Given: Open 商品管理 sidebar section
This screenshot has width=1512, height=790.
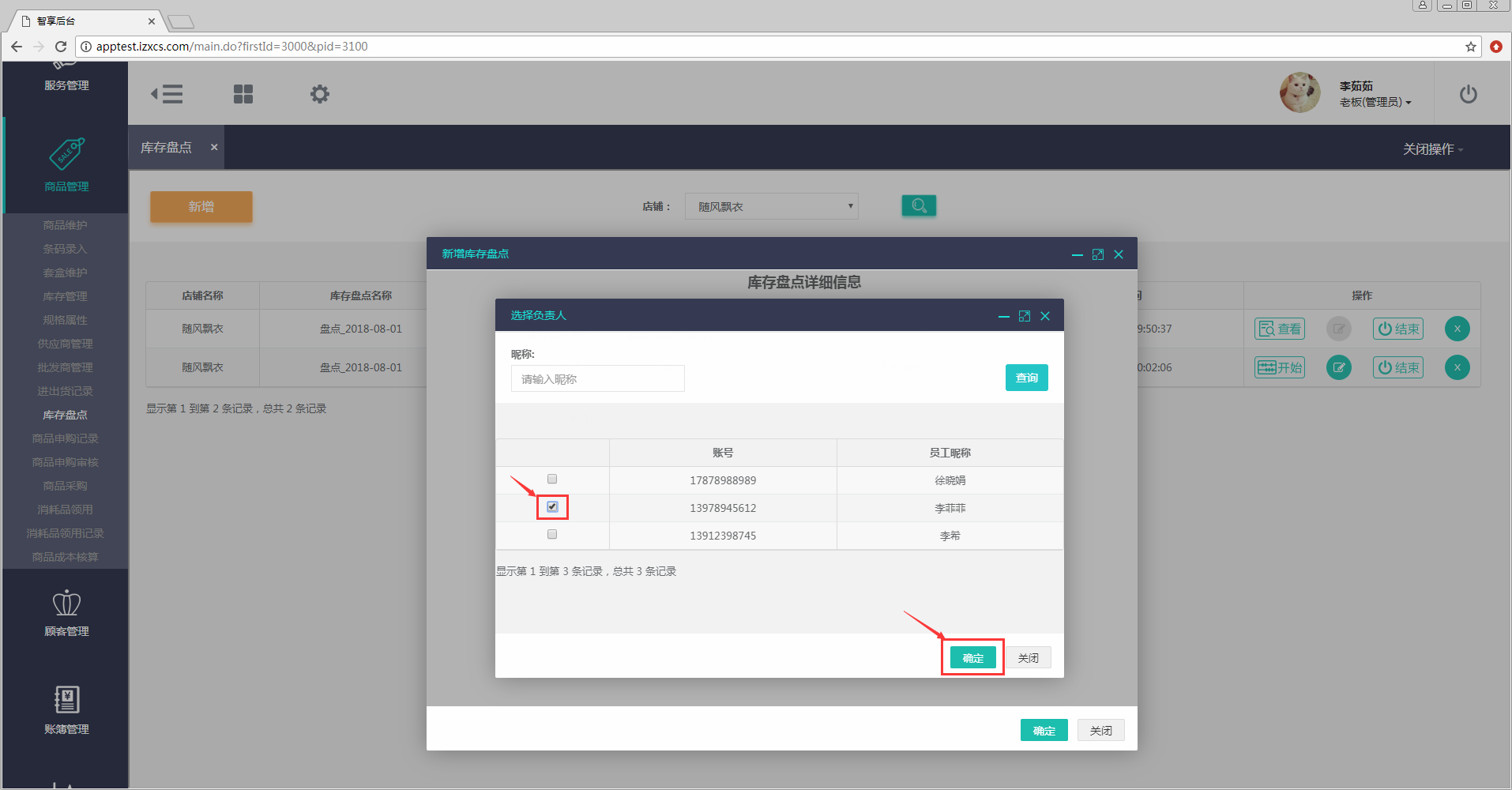Looking at the screenshot, I should coord(66,165).
